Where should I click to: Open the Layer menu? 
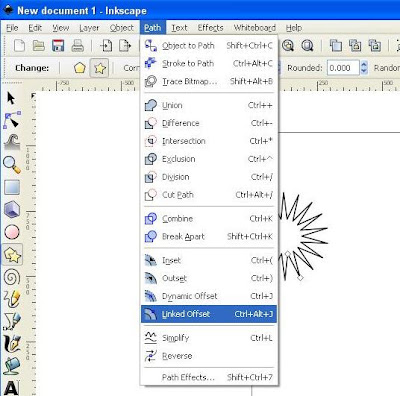89,28
